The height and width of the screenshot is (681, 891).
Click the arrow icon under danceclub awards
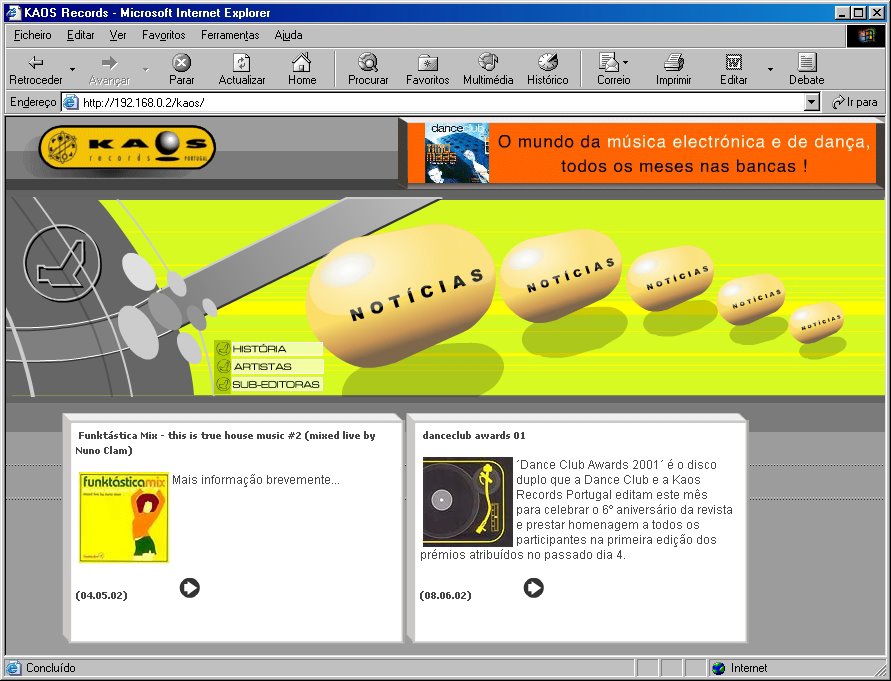(534, 588)
